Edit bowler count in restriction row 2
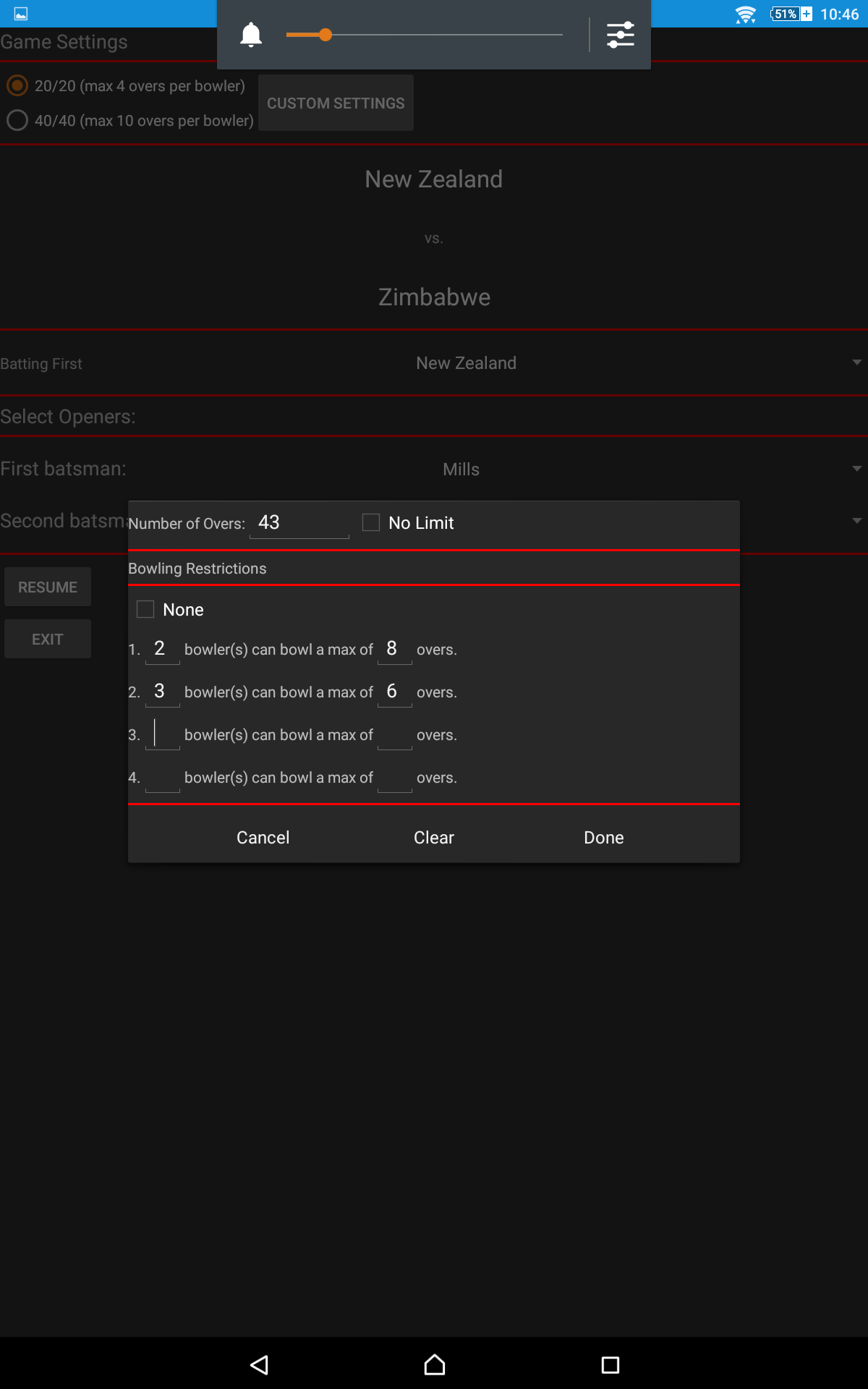868x1389 pixels. pyautogui.click(x=163, y=691)
